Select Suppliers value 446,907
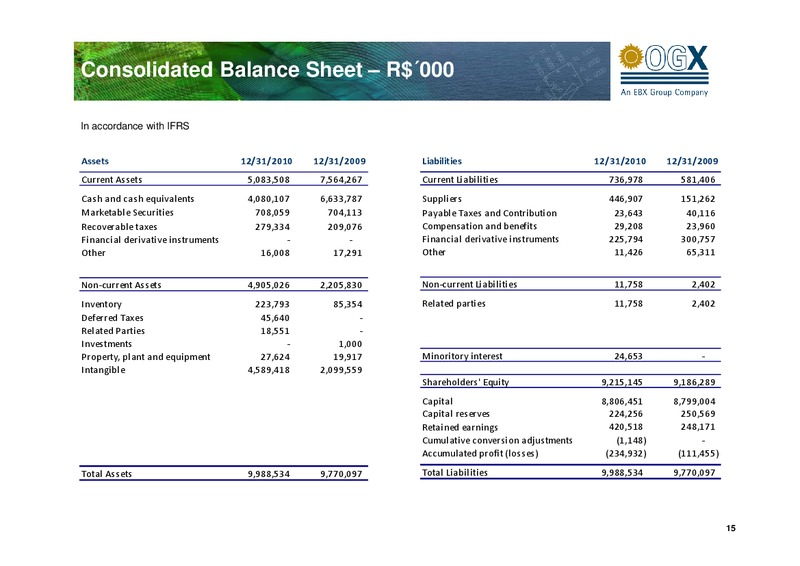 [626, 199]
